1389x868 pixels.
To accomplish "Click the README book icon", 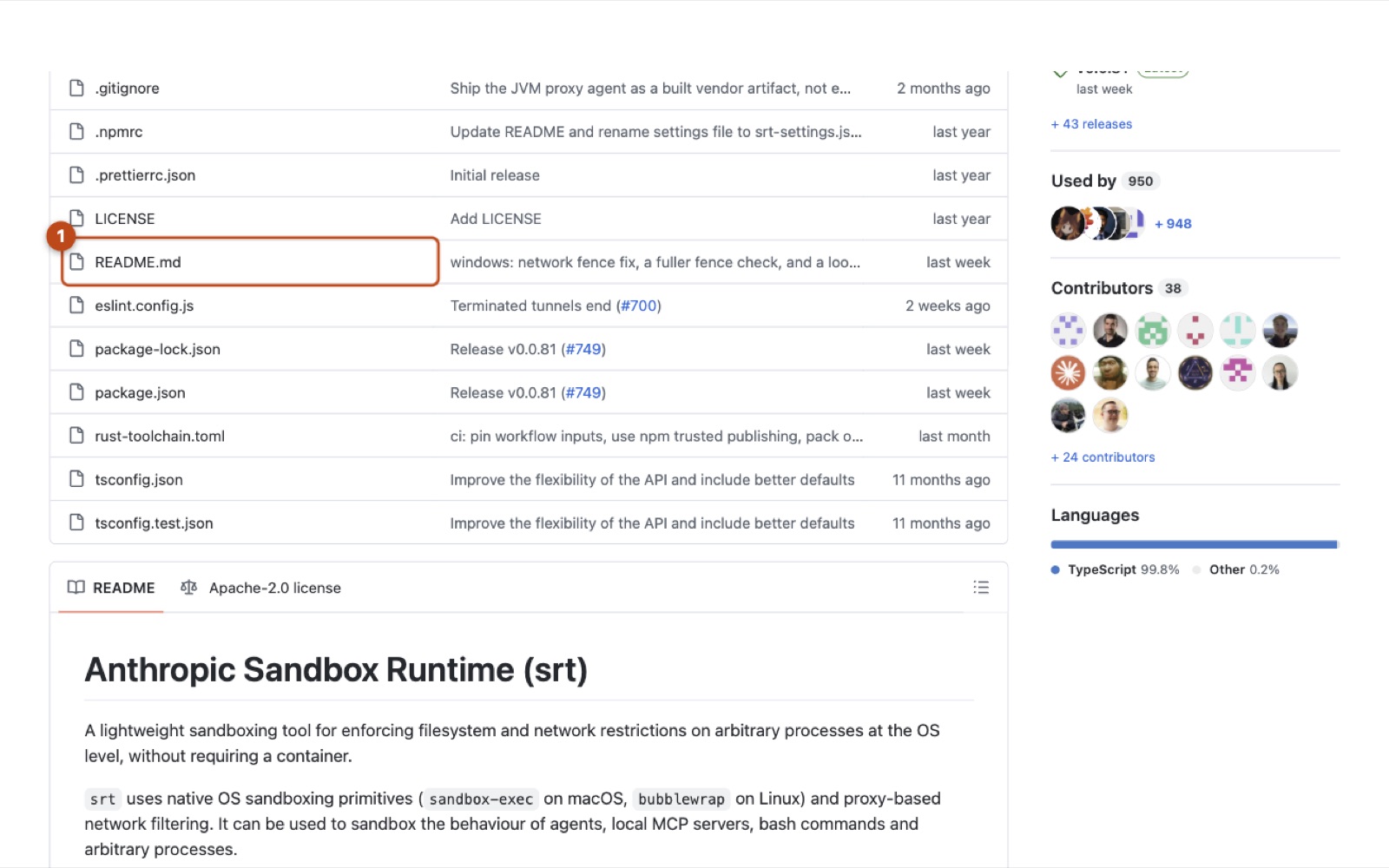I will [x=76, y=588].
